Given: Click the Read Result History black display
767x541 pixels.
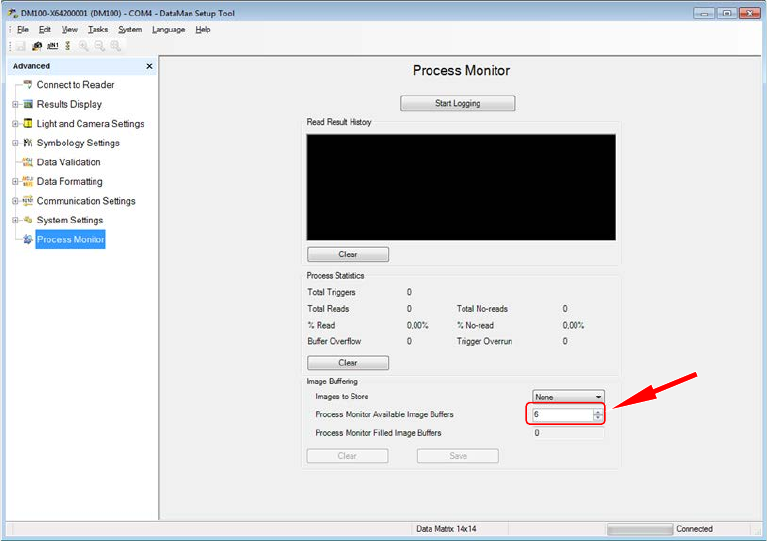Looking at the screenshot, I should point(461,187).
